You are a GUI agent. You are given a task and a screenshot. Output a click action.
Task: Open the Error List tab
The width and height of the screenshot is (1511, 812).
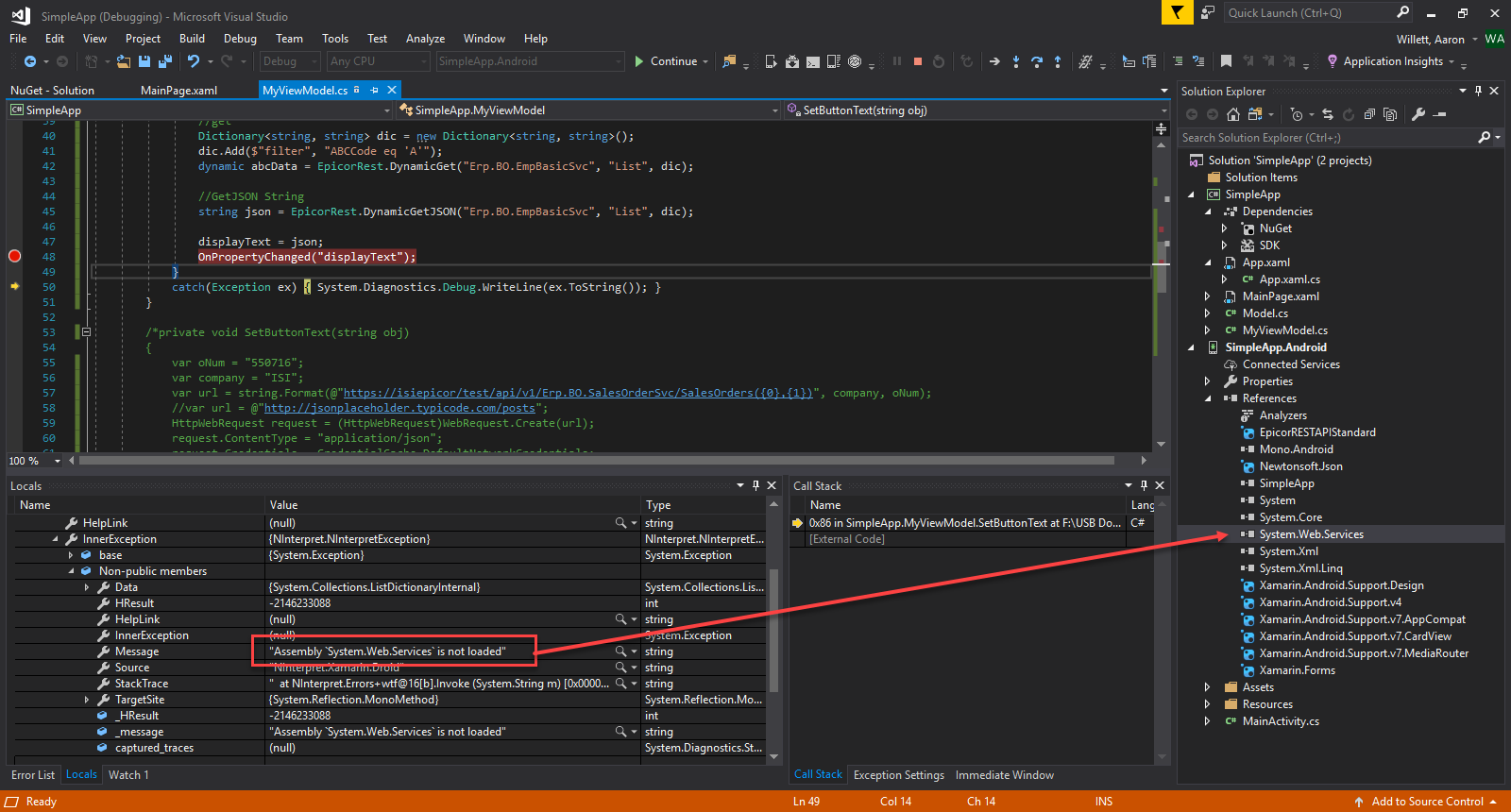[33, 775]
